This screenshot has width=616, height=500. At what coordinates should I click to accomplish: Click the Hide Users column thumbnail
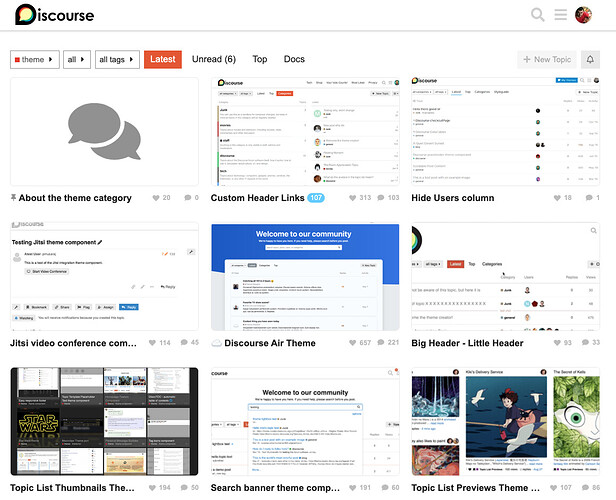(506, 132)
